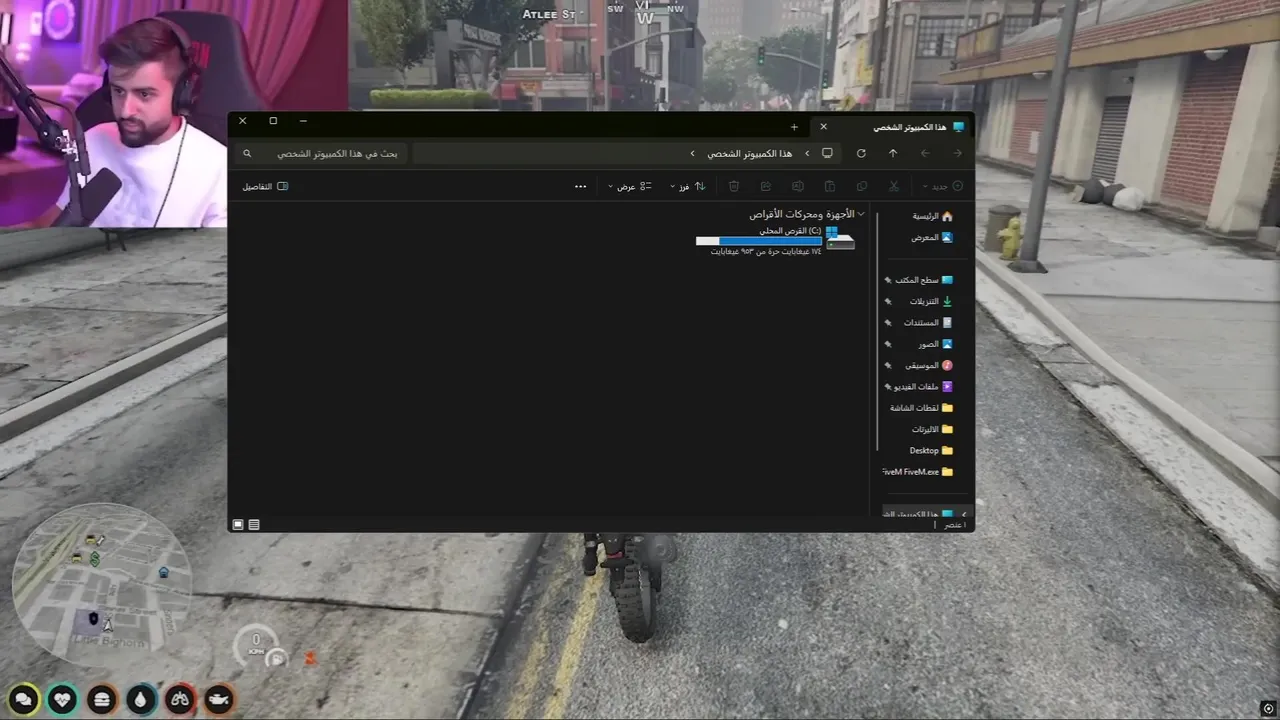Click the heart health HUD icon
This screenshot has height=720, width=1280.
(62, 699)
